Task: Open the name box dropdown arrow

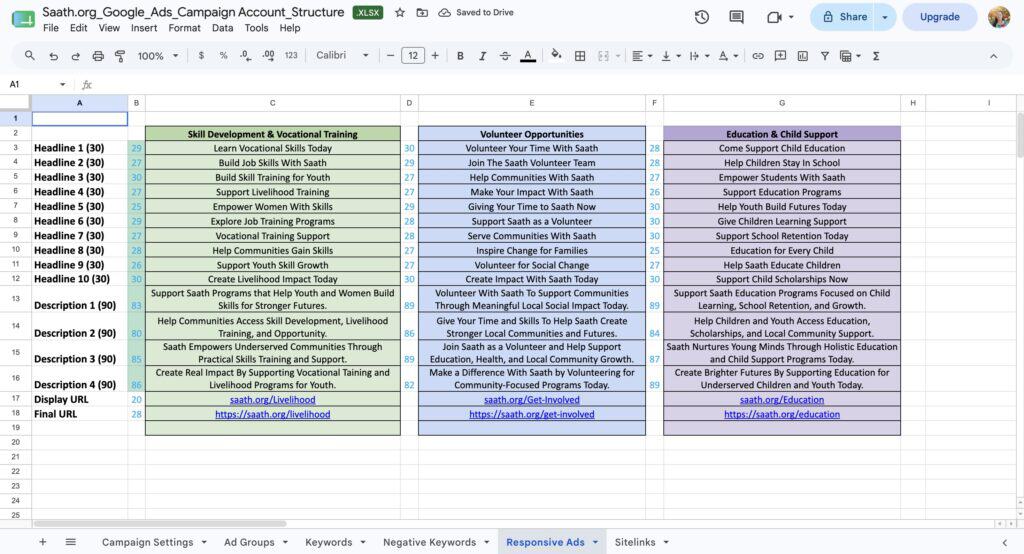Action: point(63,84)
